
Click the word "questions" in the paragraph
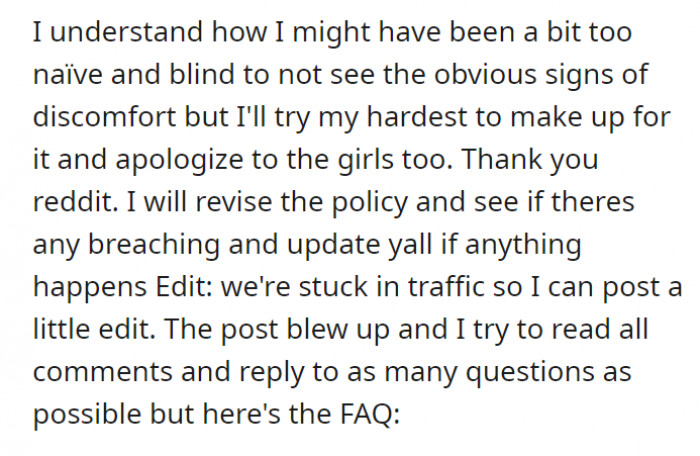tap(530, 372)
